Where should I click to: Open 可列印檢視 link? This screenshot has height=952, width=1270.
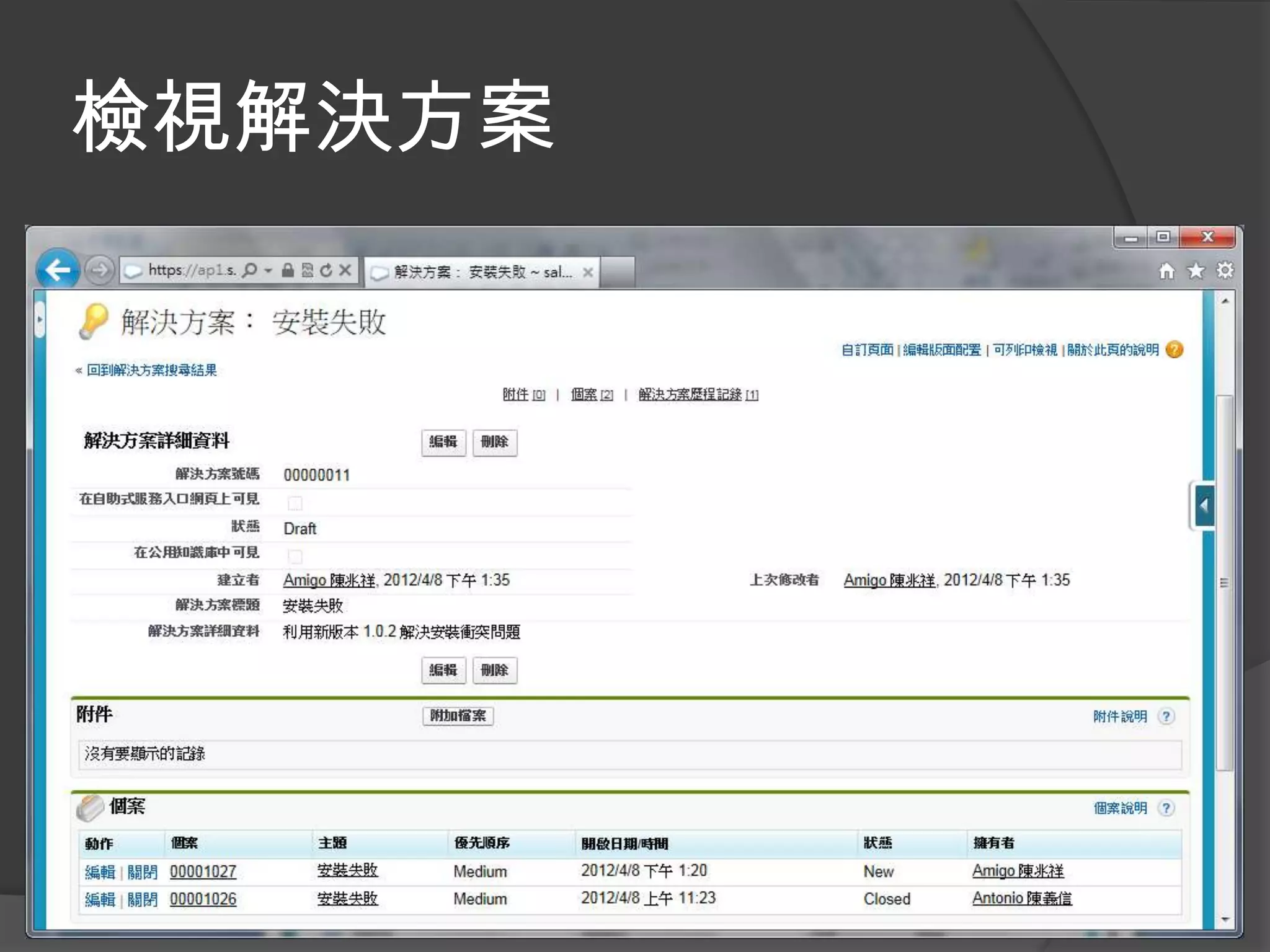1025,350
